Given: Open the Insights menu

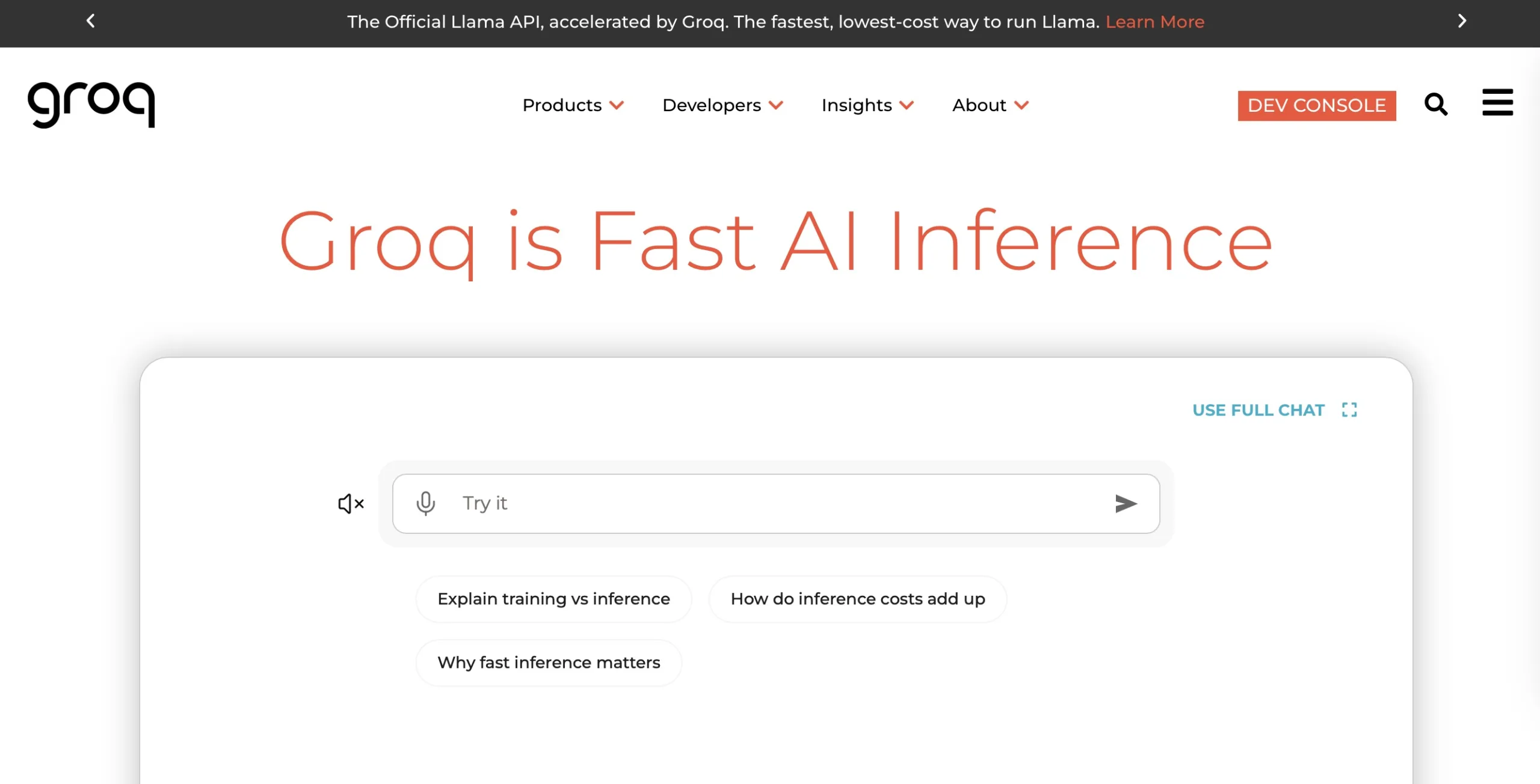Looking at the screenshot, I should [857, 105].
